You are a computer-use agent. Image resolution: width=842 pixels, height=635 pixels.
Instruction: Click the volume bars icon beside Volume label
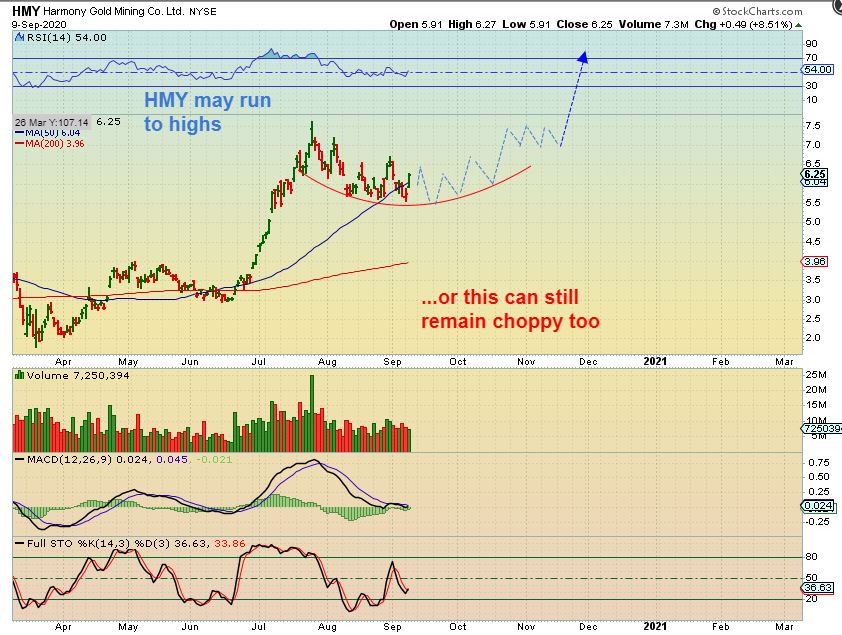point(20,375)
